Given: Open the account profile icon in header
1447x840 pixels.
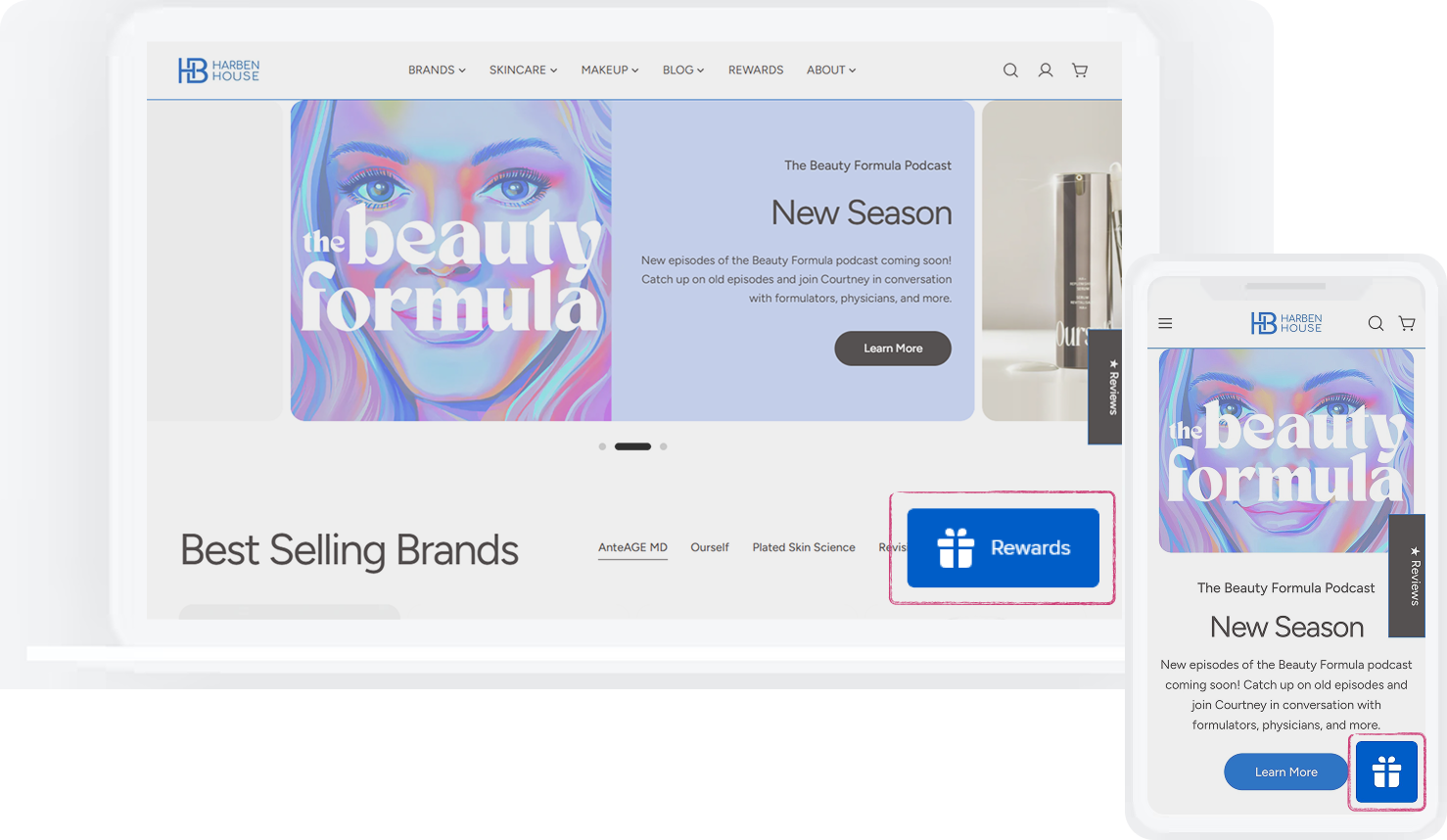Looking at the screenshot, I should coord(1046,70).
